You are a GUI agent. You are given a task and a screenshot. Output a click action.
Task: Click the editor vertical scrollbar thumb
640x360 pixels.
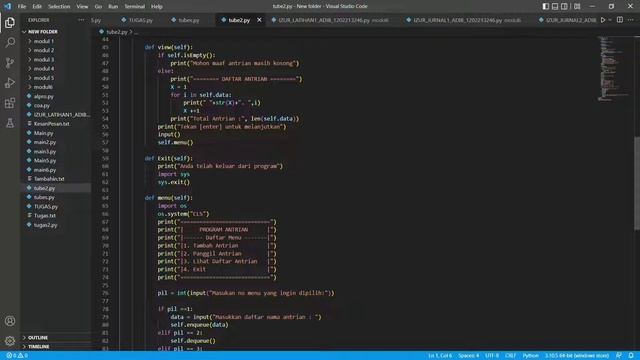637,183
